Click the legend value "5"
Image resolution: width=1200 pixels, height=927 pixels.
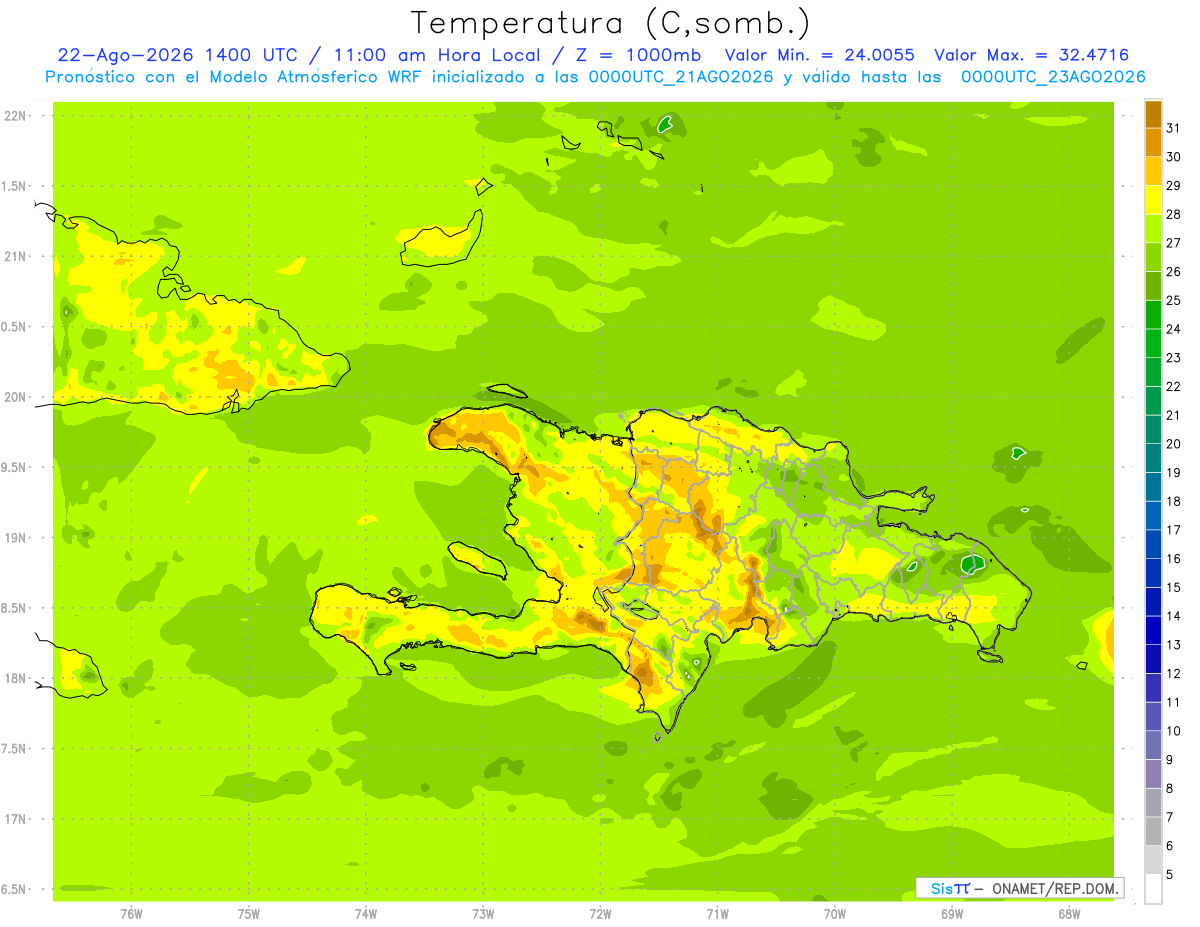[1170, 874]
